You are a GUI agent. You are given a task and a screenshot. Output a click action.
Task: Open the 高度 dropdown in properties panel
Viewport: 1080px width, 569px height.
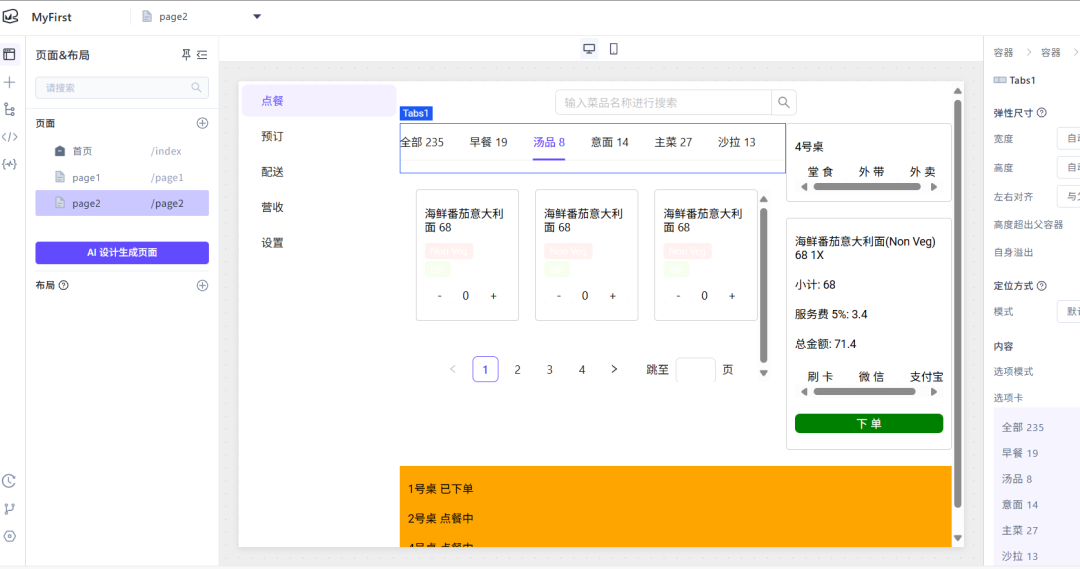coord(1069,167)
